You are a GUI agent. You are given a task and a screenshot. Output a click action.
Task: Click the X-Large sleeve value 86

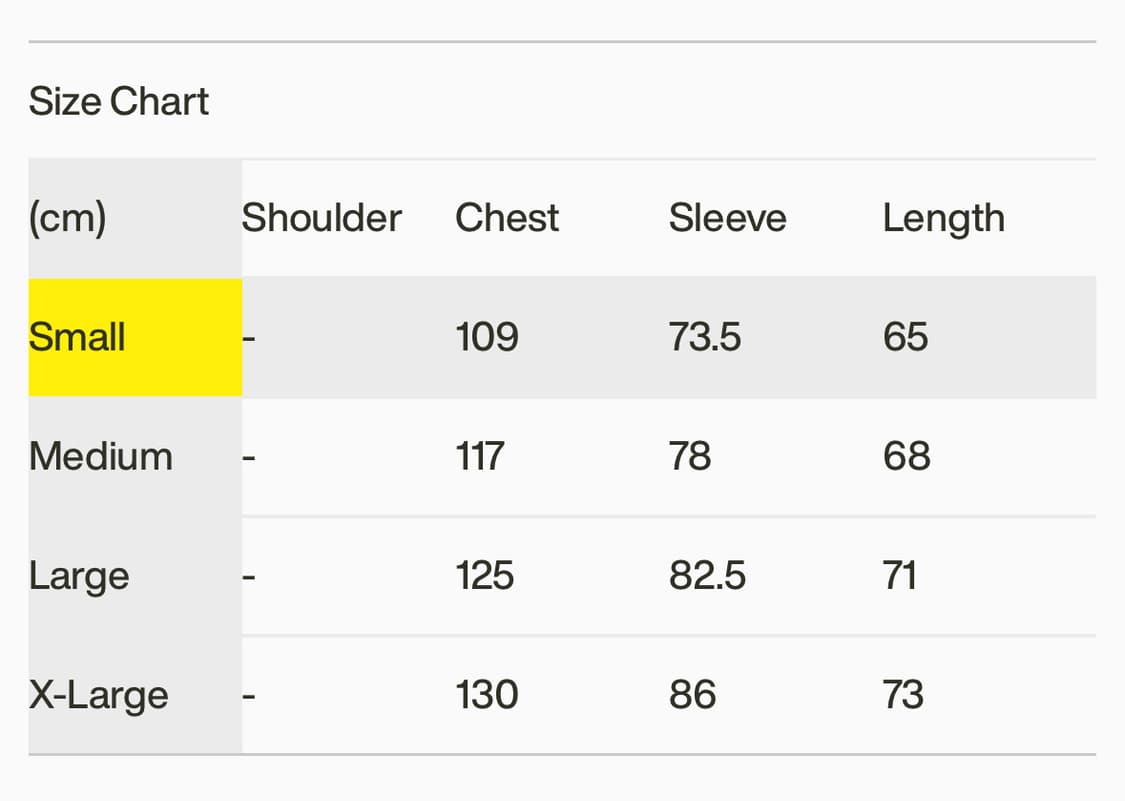pos(692,695)
